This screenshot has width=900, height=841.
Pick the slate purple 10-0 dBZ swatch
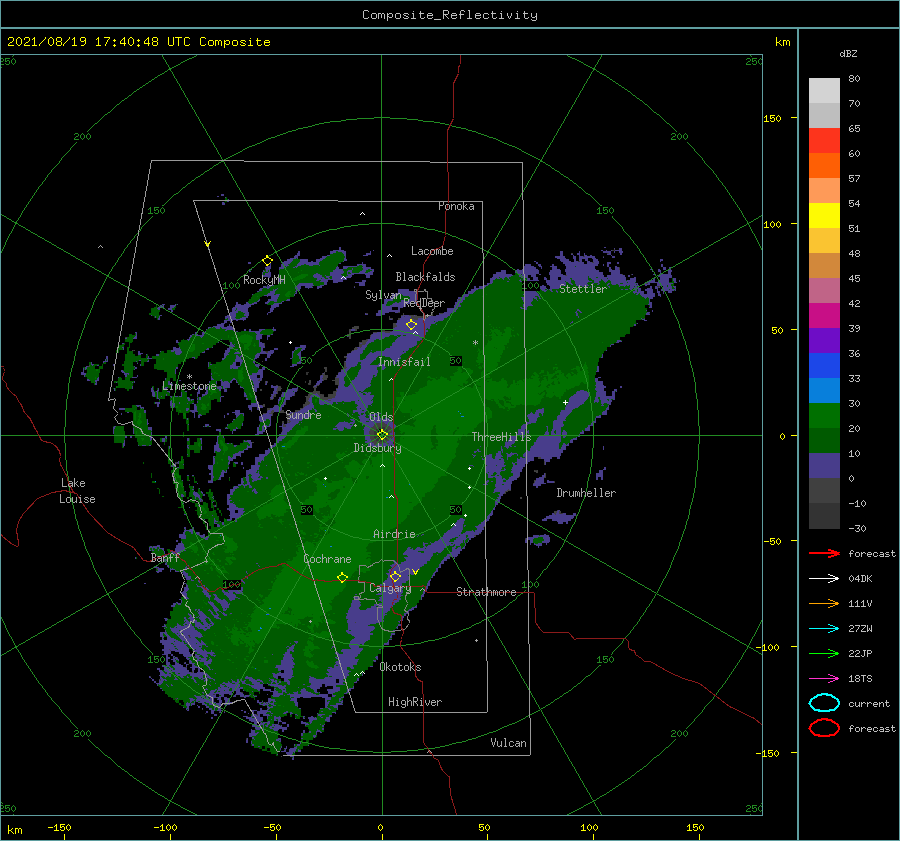pos(824,466)
